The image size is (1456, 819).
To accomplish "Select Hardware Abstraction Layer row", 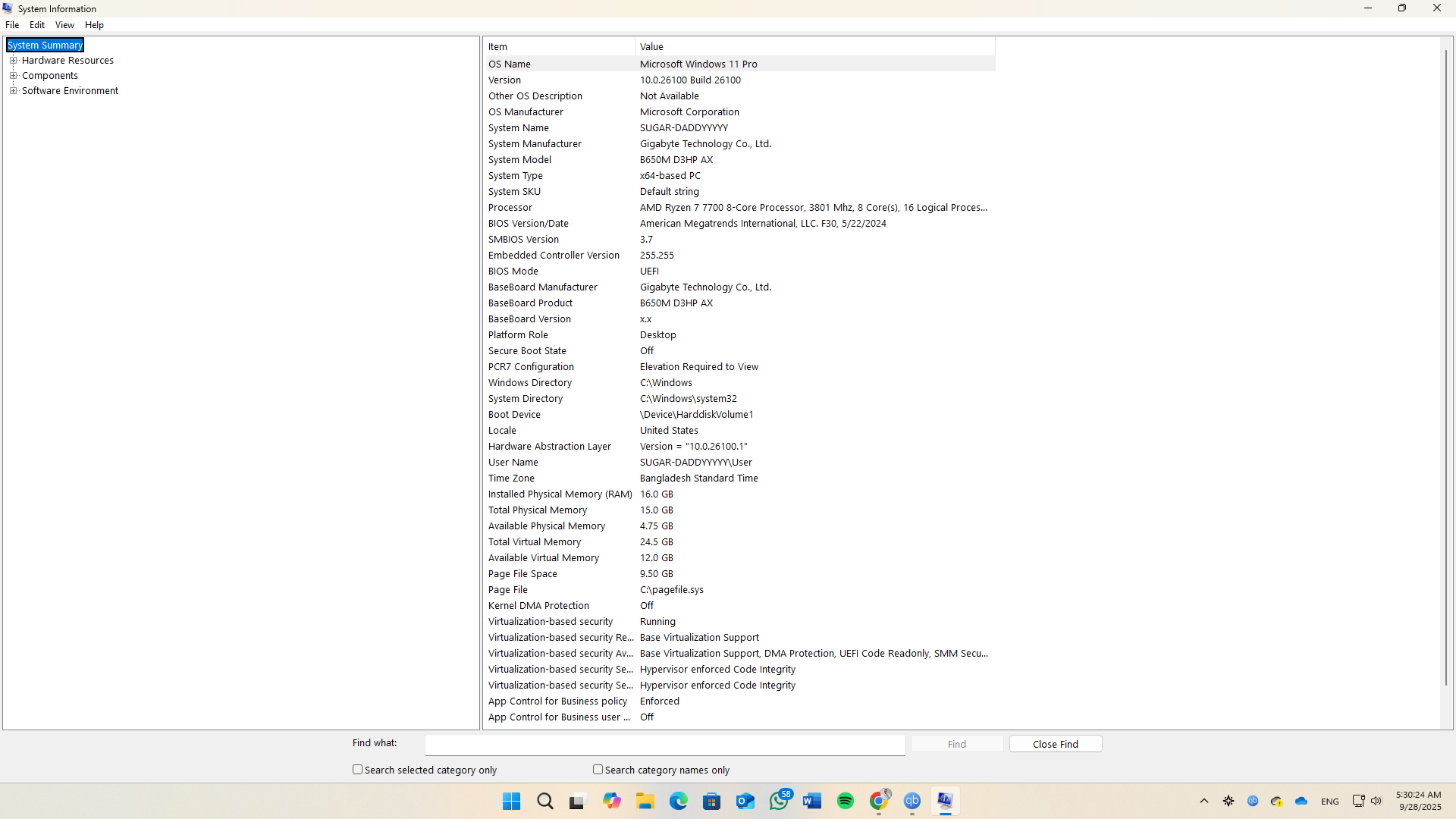I will point(740,447).
